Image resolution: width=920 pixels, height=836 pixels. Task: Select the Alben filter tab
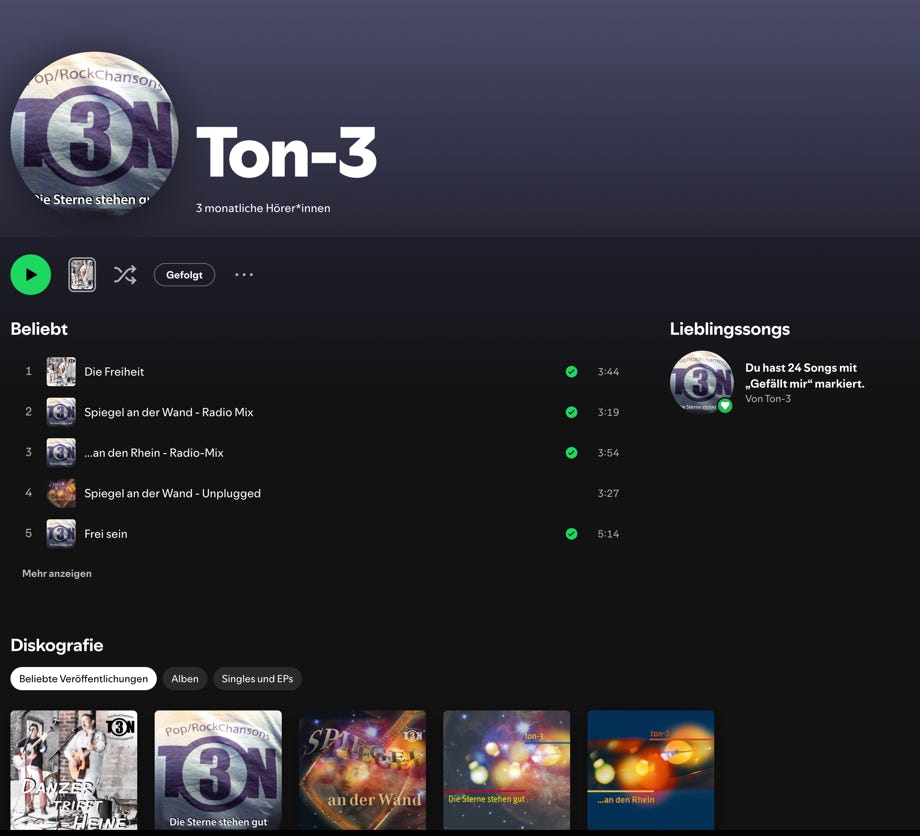coord(185,679)
